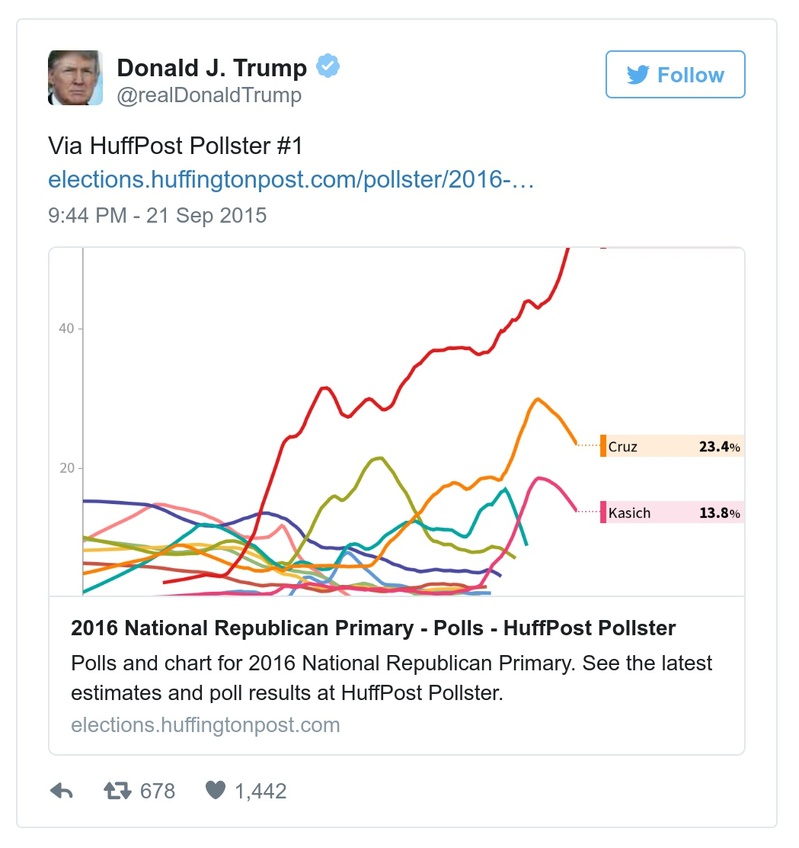
Task: Click the pink Kasich marker on the chart
Action: [x=604, y=511]
